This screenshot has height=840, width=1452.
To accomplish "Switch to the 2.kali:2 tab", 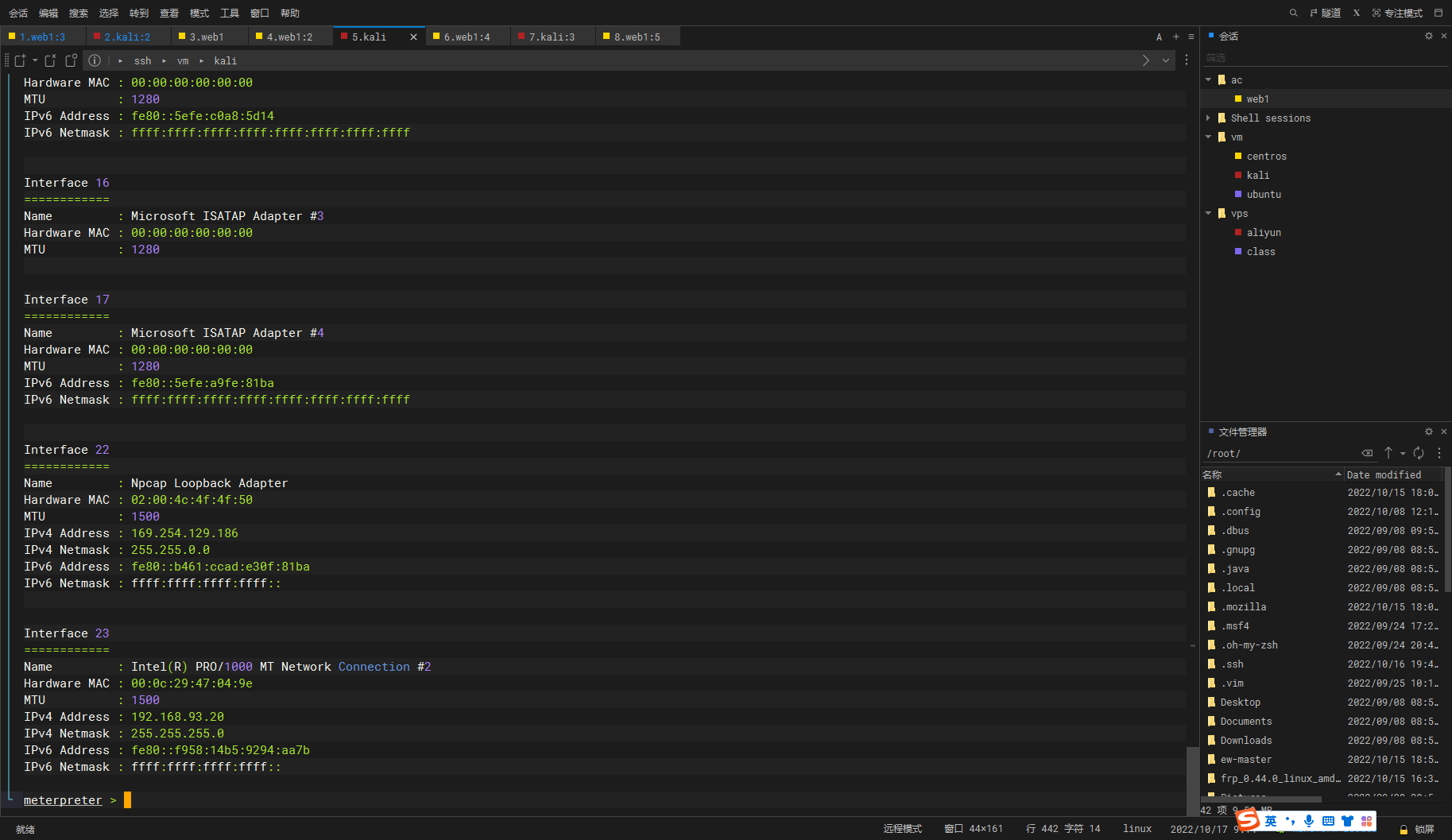I will click(x=127, y=37).
